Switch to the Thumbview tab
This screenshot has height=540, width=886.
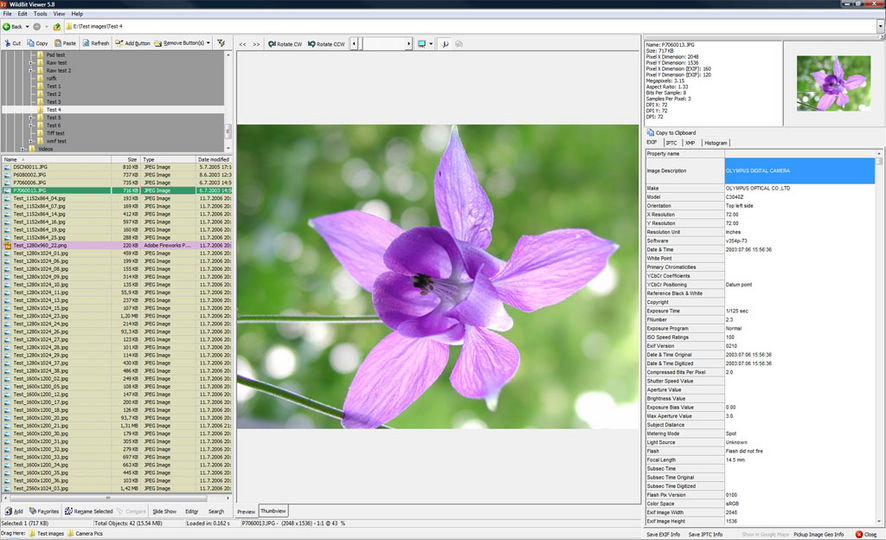273,511
